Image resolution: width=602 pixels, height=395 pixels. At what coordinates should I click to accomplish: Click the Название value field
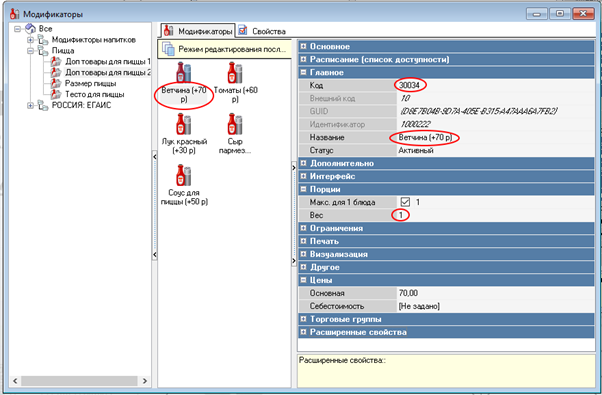point(495,137)
